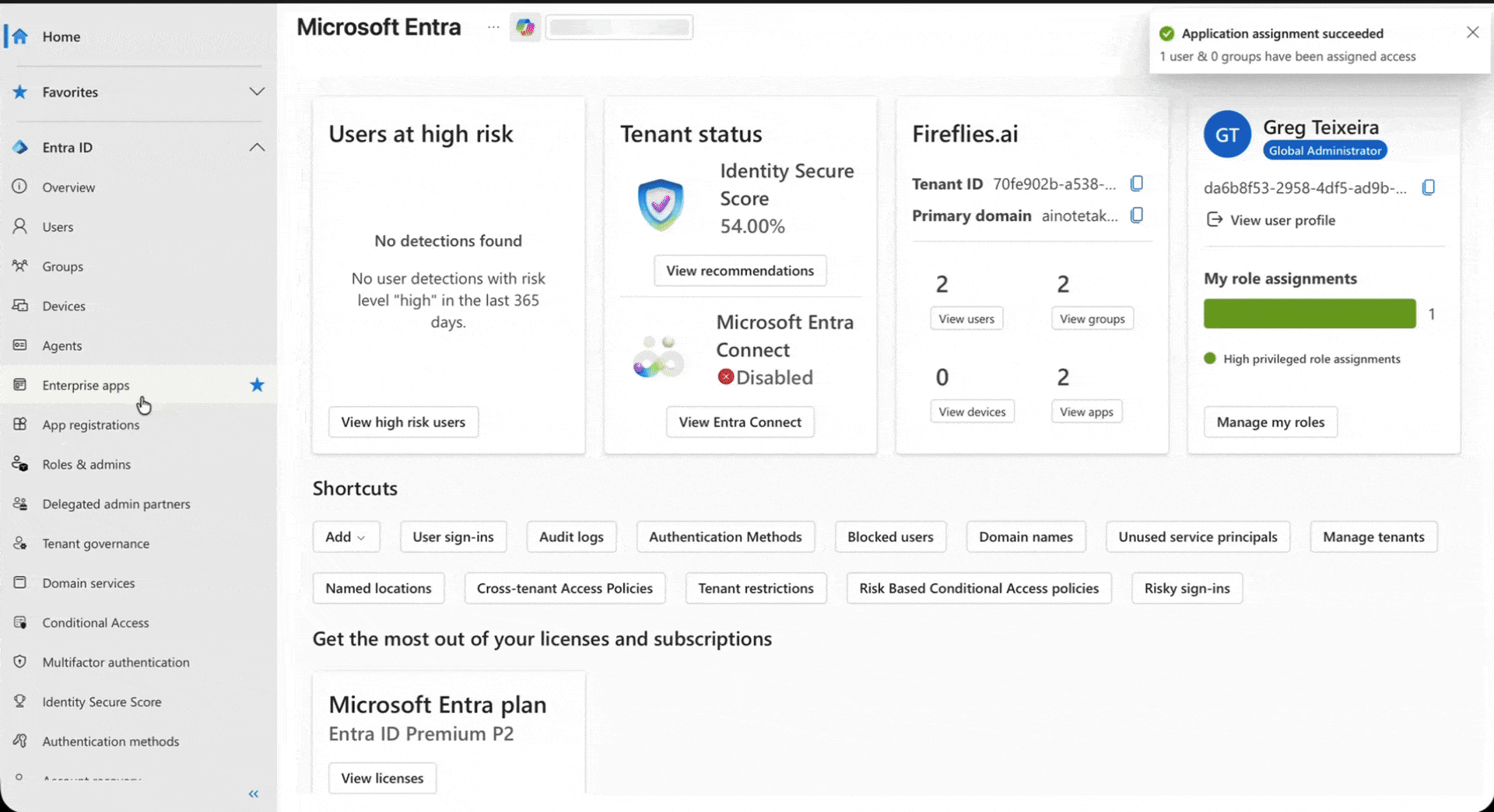The width and height of the screenshot is (1494, 812).
Task: Click the Identity Secure Score shield graphic
Action: 661,205
